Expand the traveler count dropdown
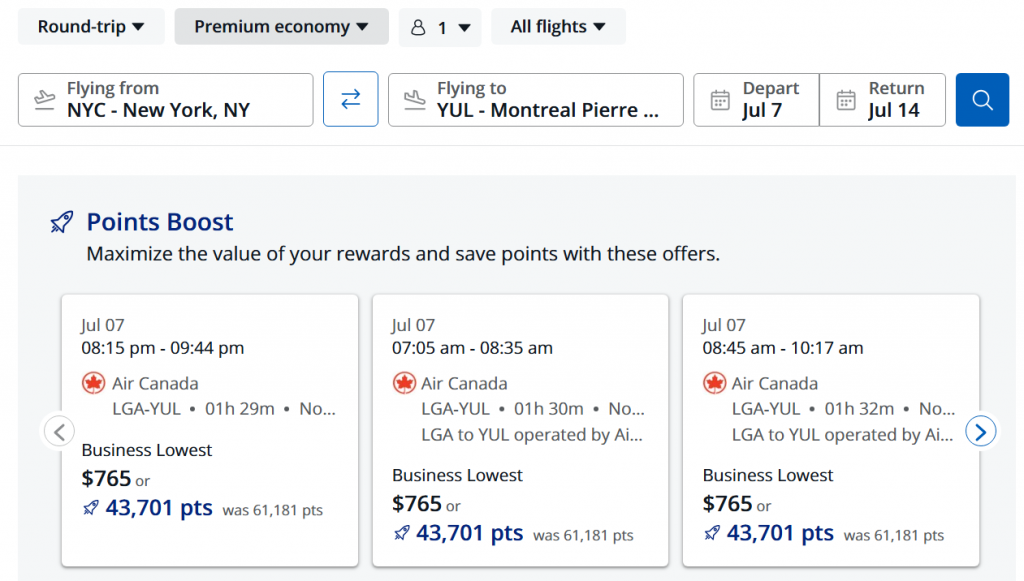The width and height of the screenshot is (1024, 581). (x=440, y=27)
